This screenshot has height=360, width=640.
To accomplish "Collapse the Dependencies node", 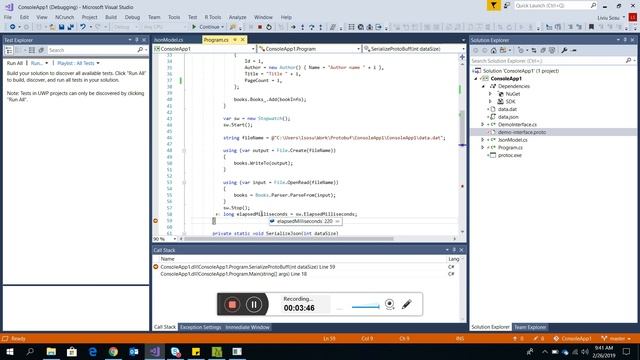I will pos(483,86).
